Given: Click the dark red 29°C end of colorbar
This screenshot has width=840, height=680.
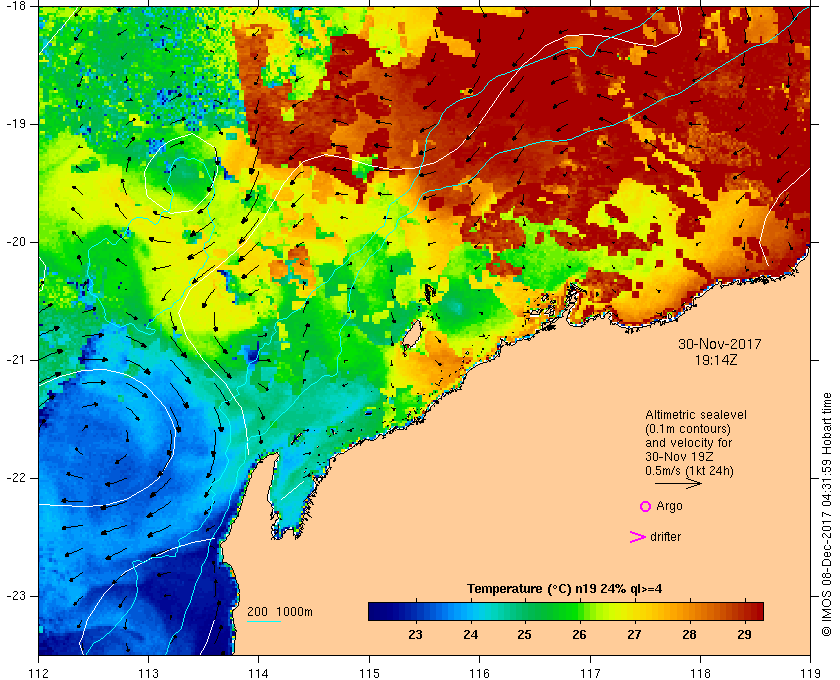Looking at the screenshot, I should coord(754,611).
